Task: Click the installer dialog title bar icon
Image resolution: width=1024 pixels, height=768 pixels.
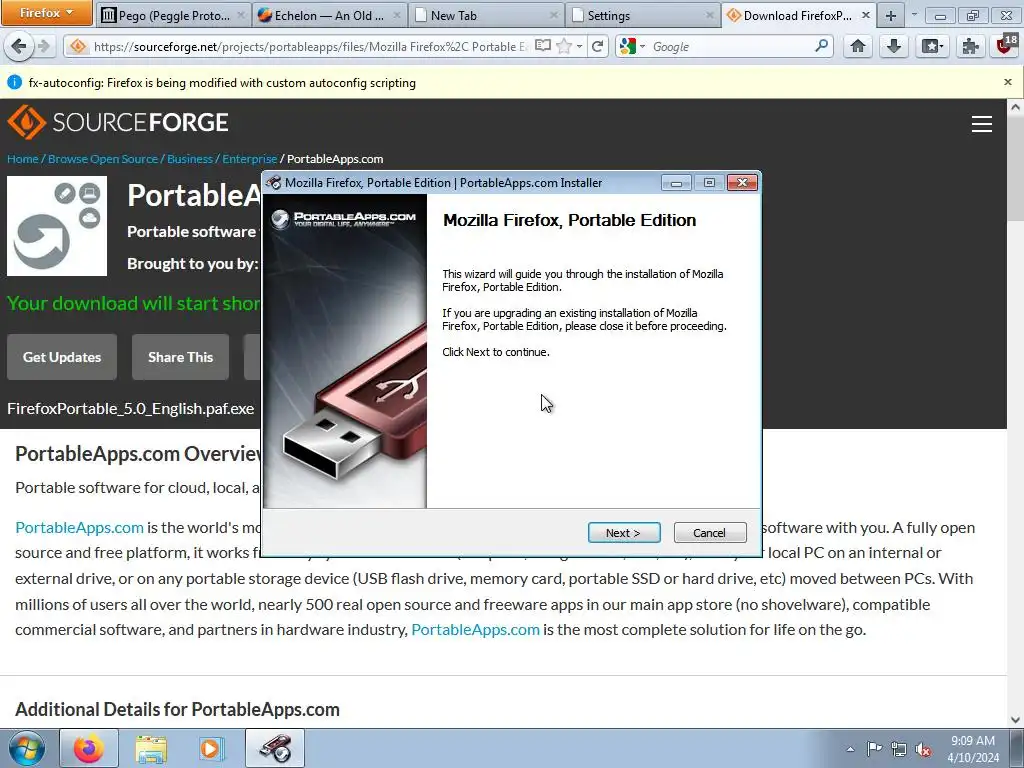Action: point(274,183)
